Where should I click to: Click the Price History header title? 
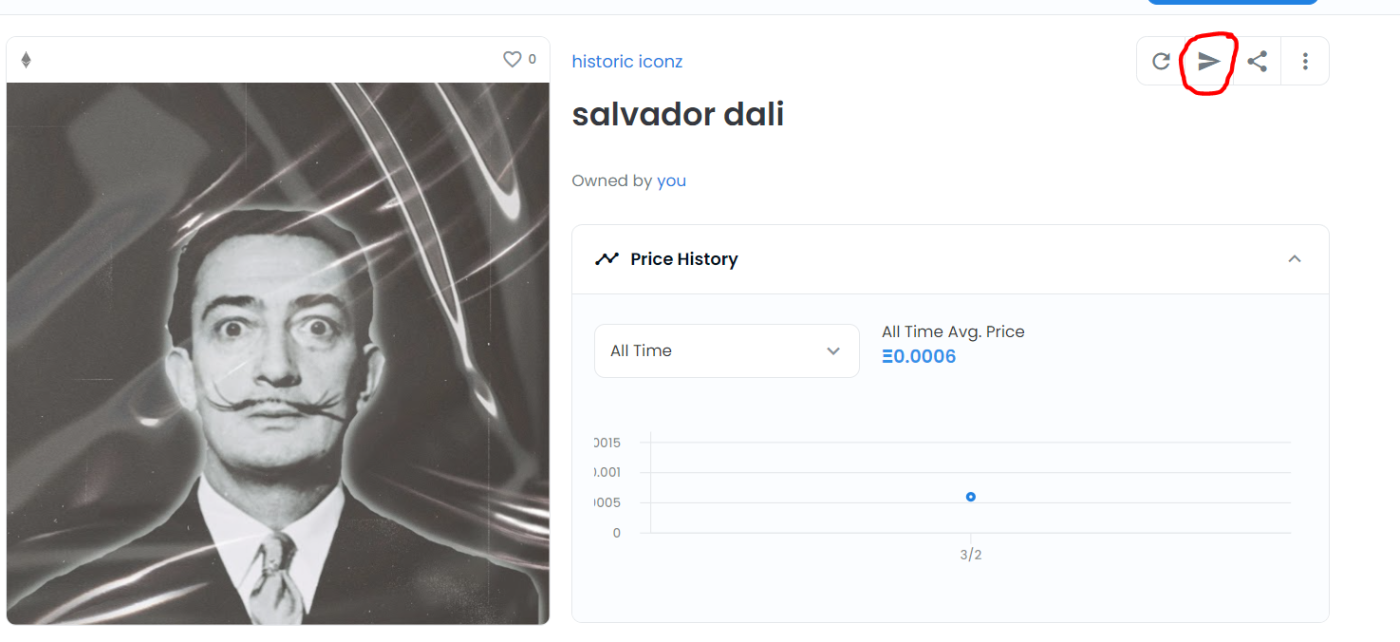click(684, 259)
